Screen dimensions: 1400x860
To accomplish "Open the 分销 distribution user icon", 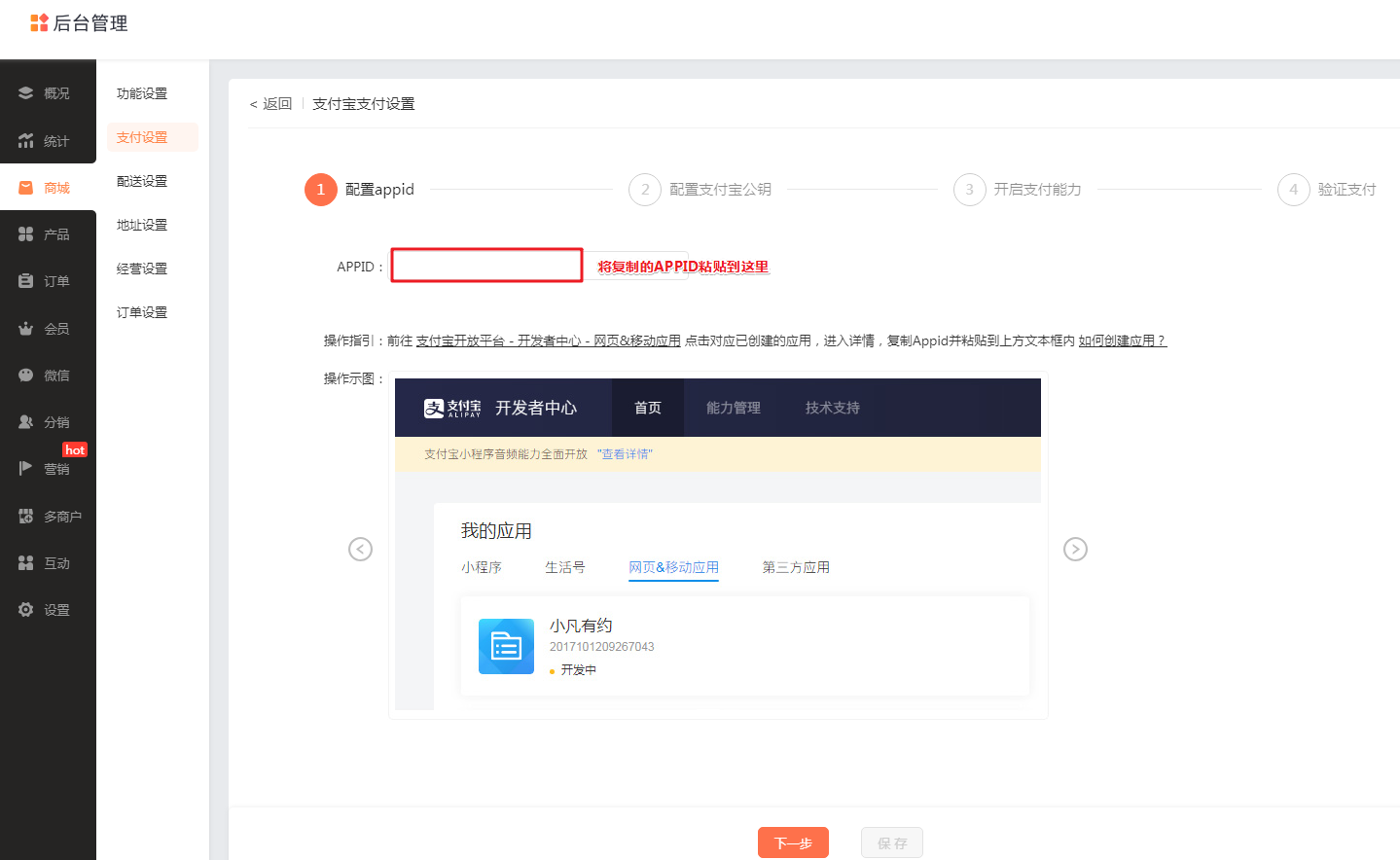I will click(x=26, y=422).
